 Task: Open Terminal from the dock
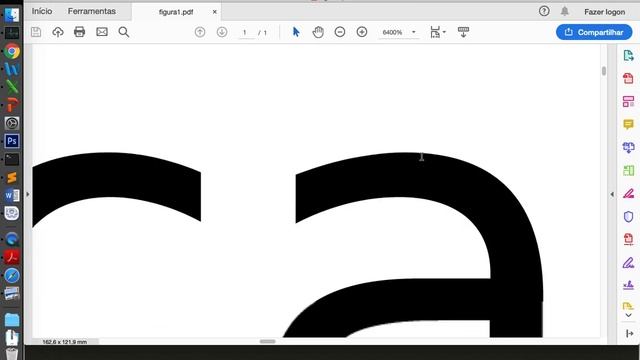tap(12, 159)
